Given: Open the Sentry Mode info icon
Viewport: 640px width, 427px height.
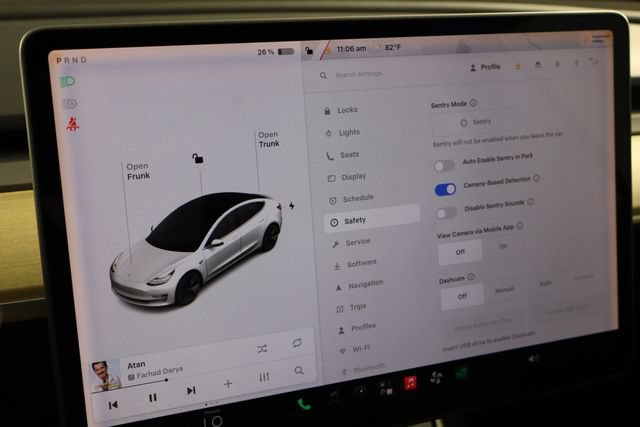Looking at the screenshot, I should coord(473,103).
